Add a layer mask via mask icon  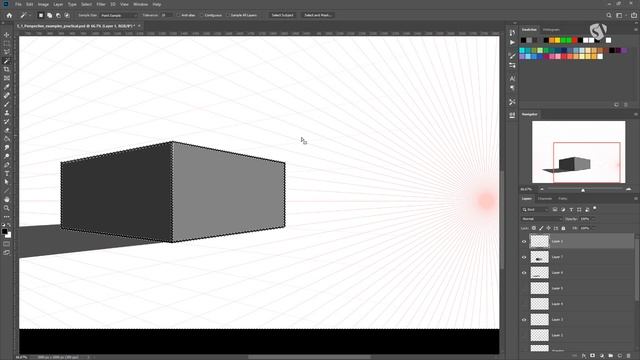coord(592,356)
